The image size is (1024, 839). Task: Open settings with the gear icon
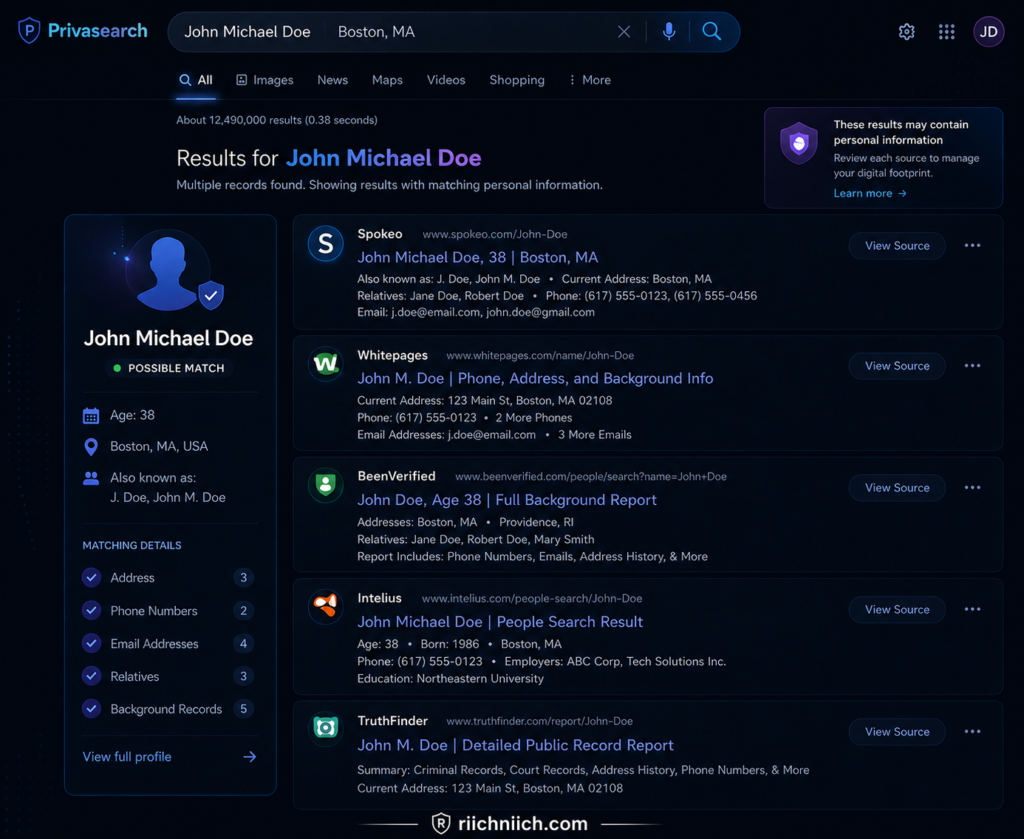click(906, 32)
